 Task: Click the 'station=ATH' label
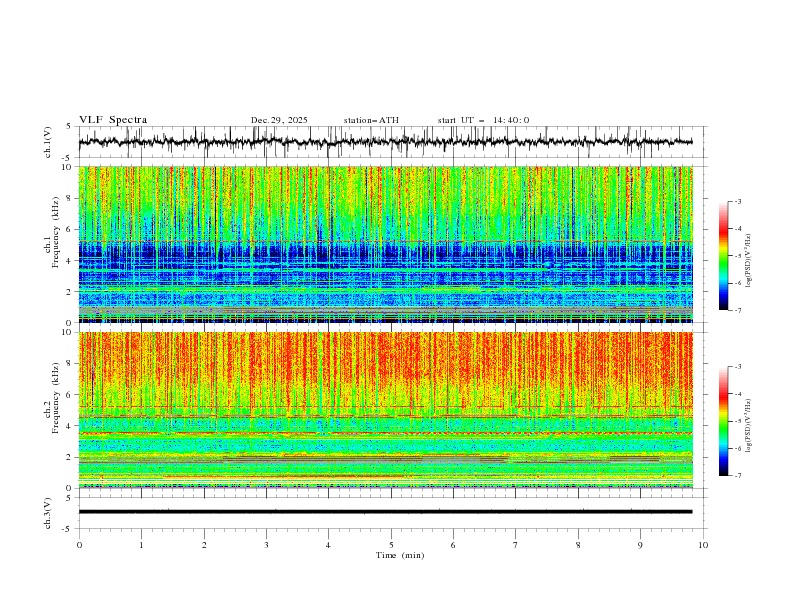coord(371,120)
